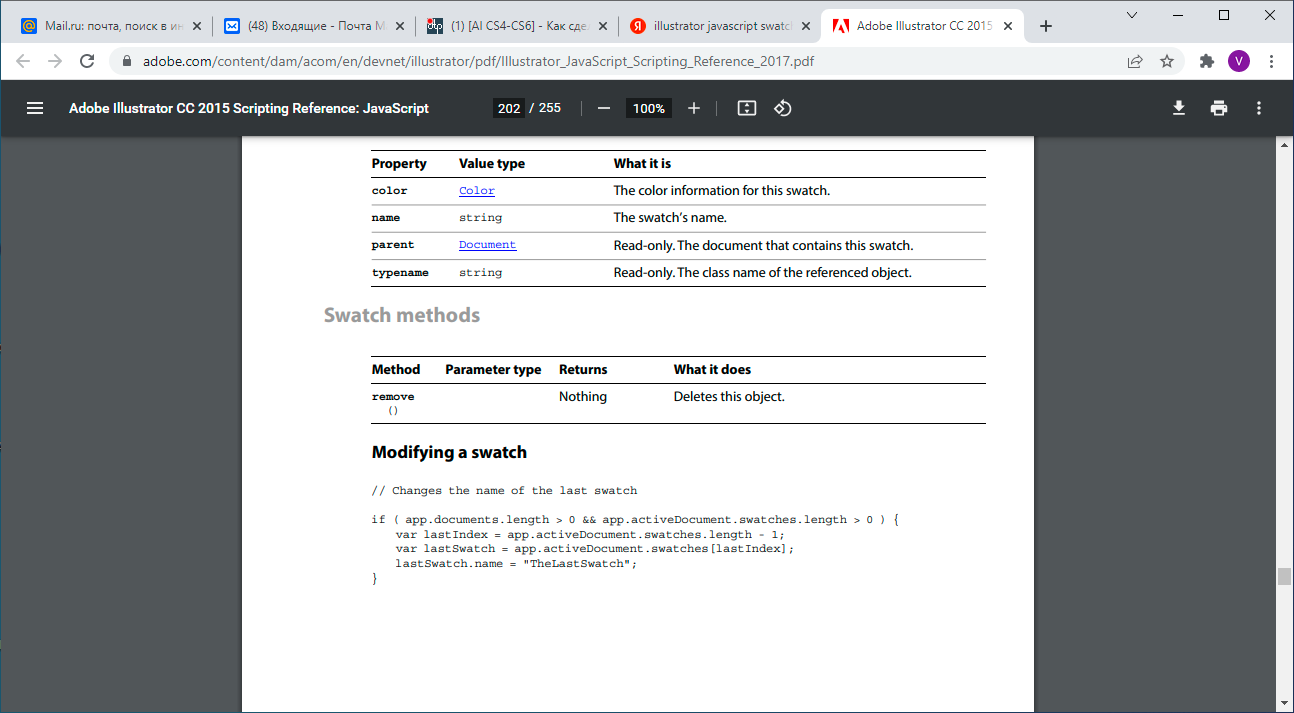This screenshot has height=713, width=1294.
Task: Follow the Document value type link
Action: click(x=488, y=244)
